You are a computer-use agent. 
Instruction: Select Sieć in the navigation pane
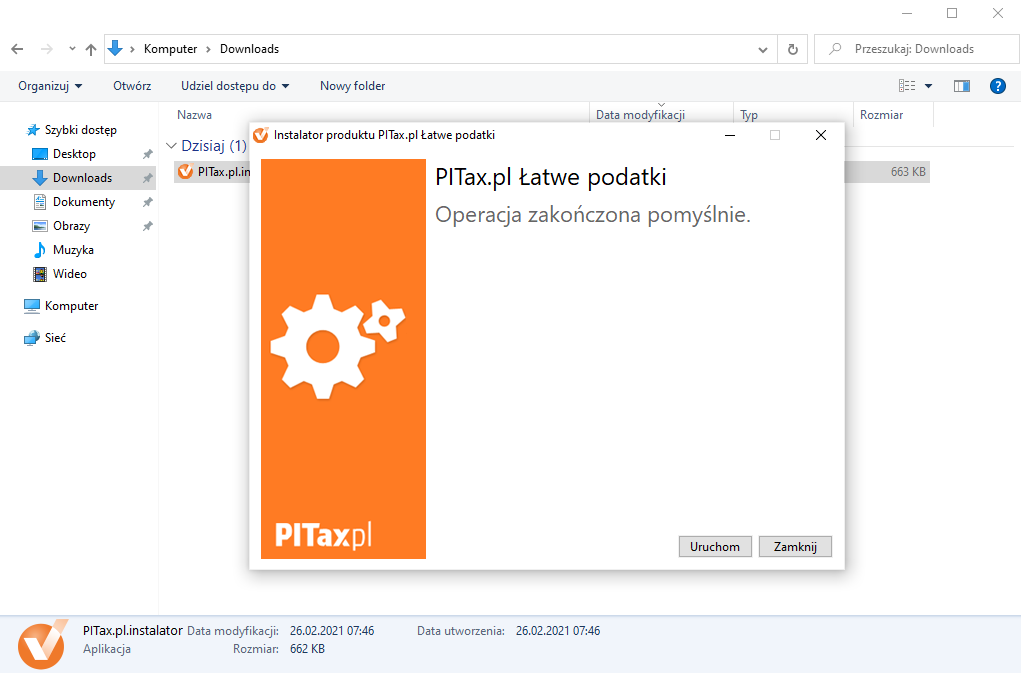[x=55, y=337]
